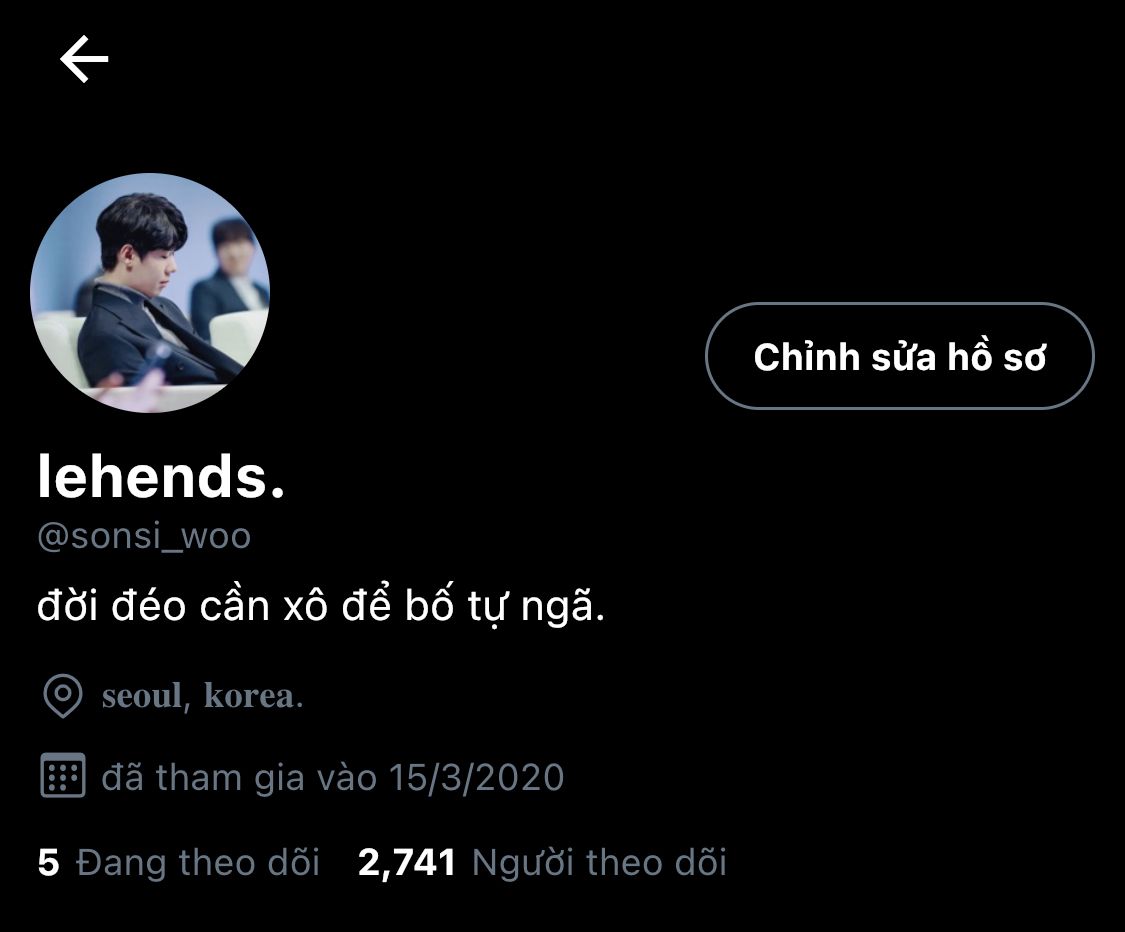Click the 15/3/2020 join date
1125x932 pixels.
click(476, 778)
